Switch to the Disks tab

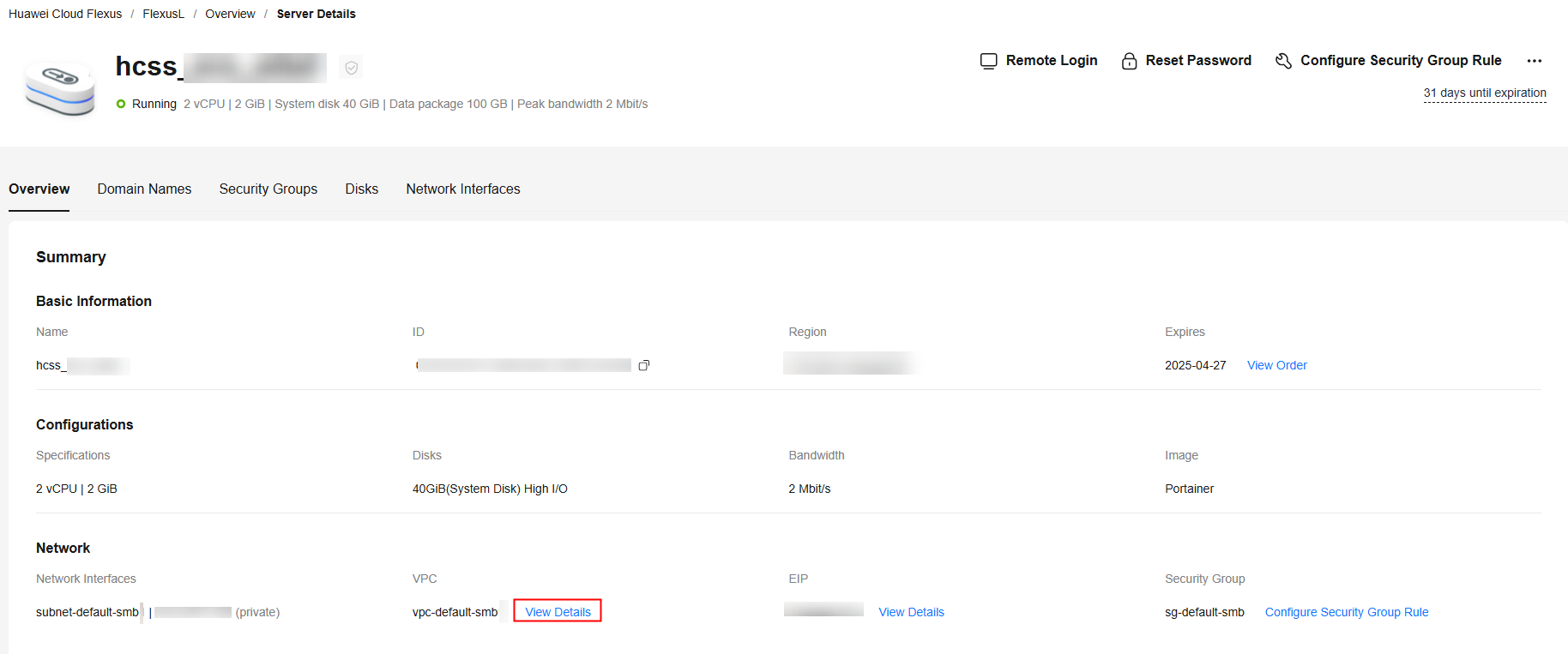click(x=361, y=189)
